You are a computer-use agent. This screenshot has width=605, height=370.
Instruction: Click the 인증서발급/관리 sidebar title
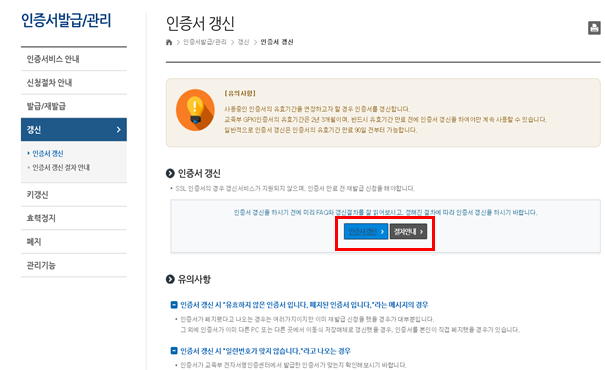(x=66, y=20)
